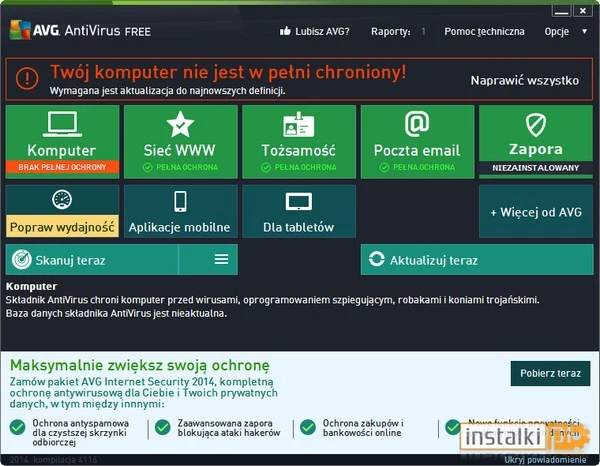This screenshot has width=600, height=466.
Task: Click the Twój komputer nie jest chroniony headline
Action: tap(228, 72)
